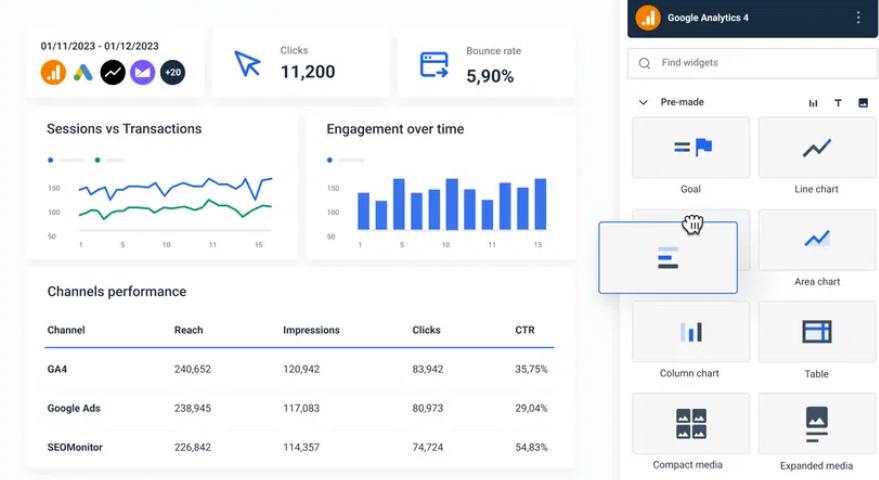This screenshot has width=879, height=480.
Task: Click the CTR column header
Action: (525, 330)
